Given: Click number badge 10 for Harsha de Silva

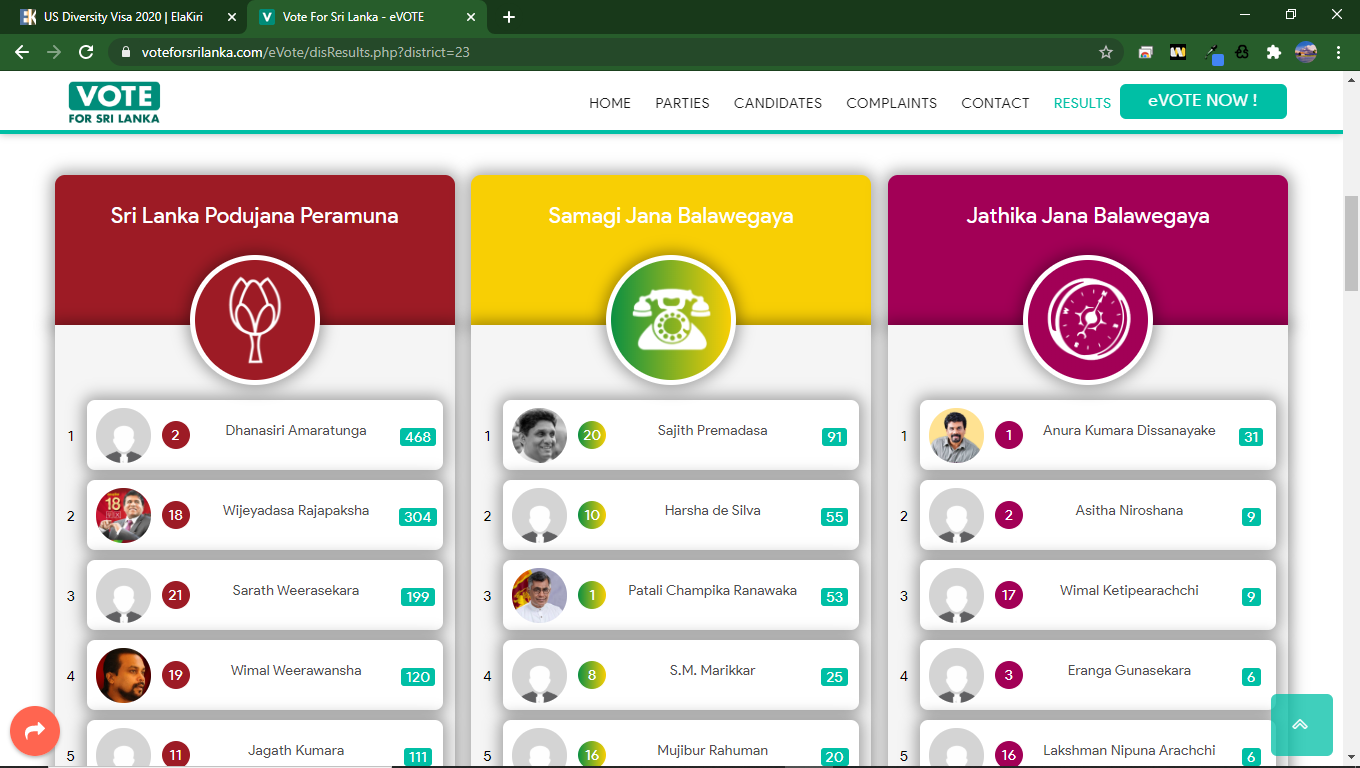Looking at the screenshot, I should (x=592, y=515).
